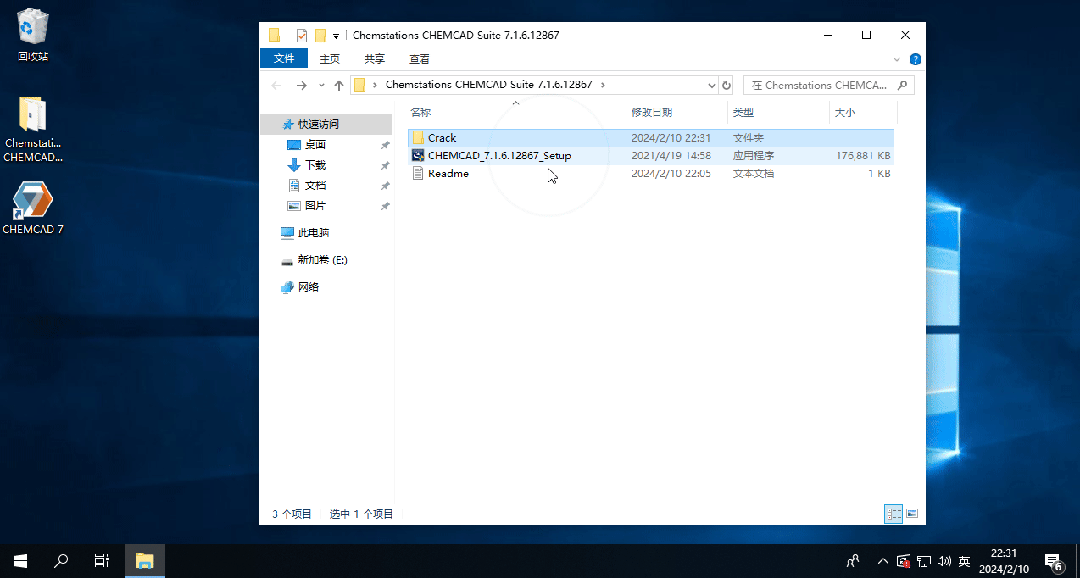Screen dimensions: 1080x578
Task: Open the Recycle Bin desktop icon
Action: (32, 34)
